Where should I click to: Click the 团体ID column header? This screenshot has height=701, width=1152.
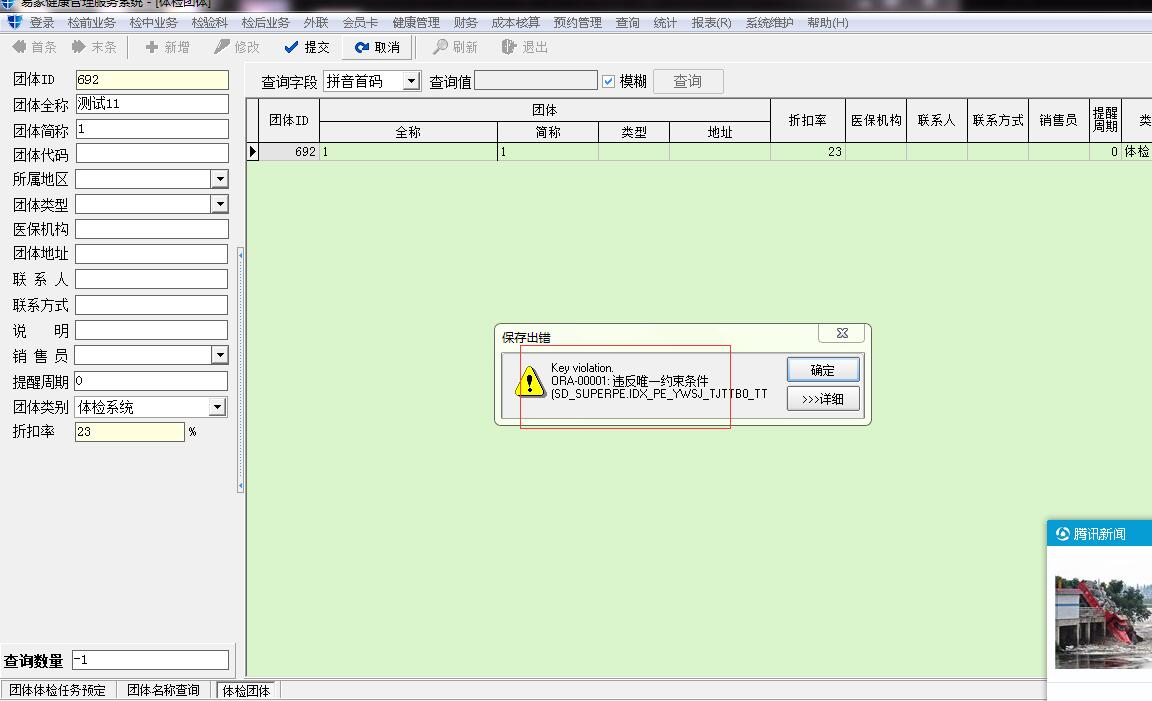point(289,120)
